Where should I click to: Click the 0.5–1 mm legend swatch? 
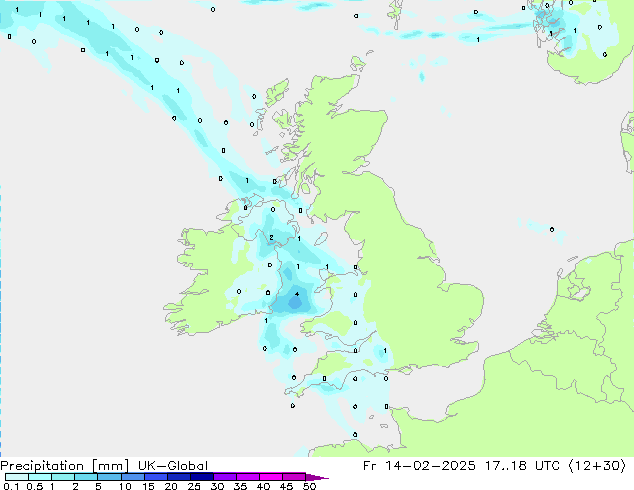40,477
